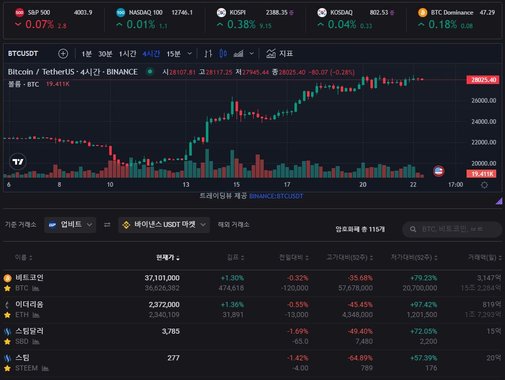
Task: Click the BTCUSDT symbol label
Action: (x=23, y=54)
